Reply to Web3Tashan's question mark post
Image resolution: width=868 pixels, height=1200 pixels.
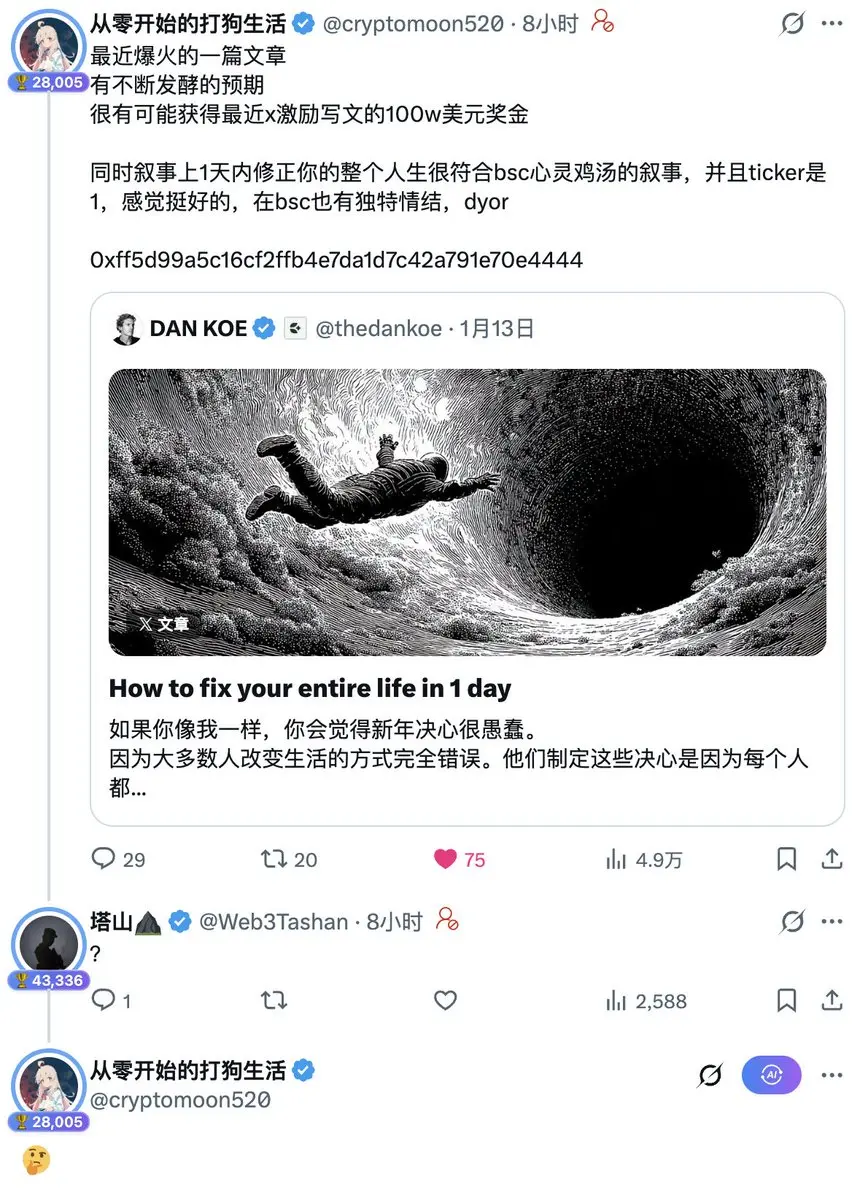point(111,1001)
